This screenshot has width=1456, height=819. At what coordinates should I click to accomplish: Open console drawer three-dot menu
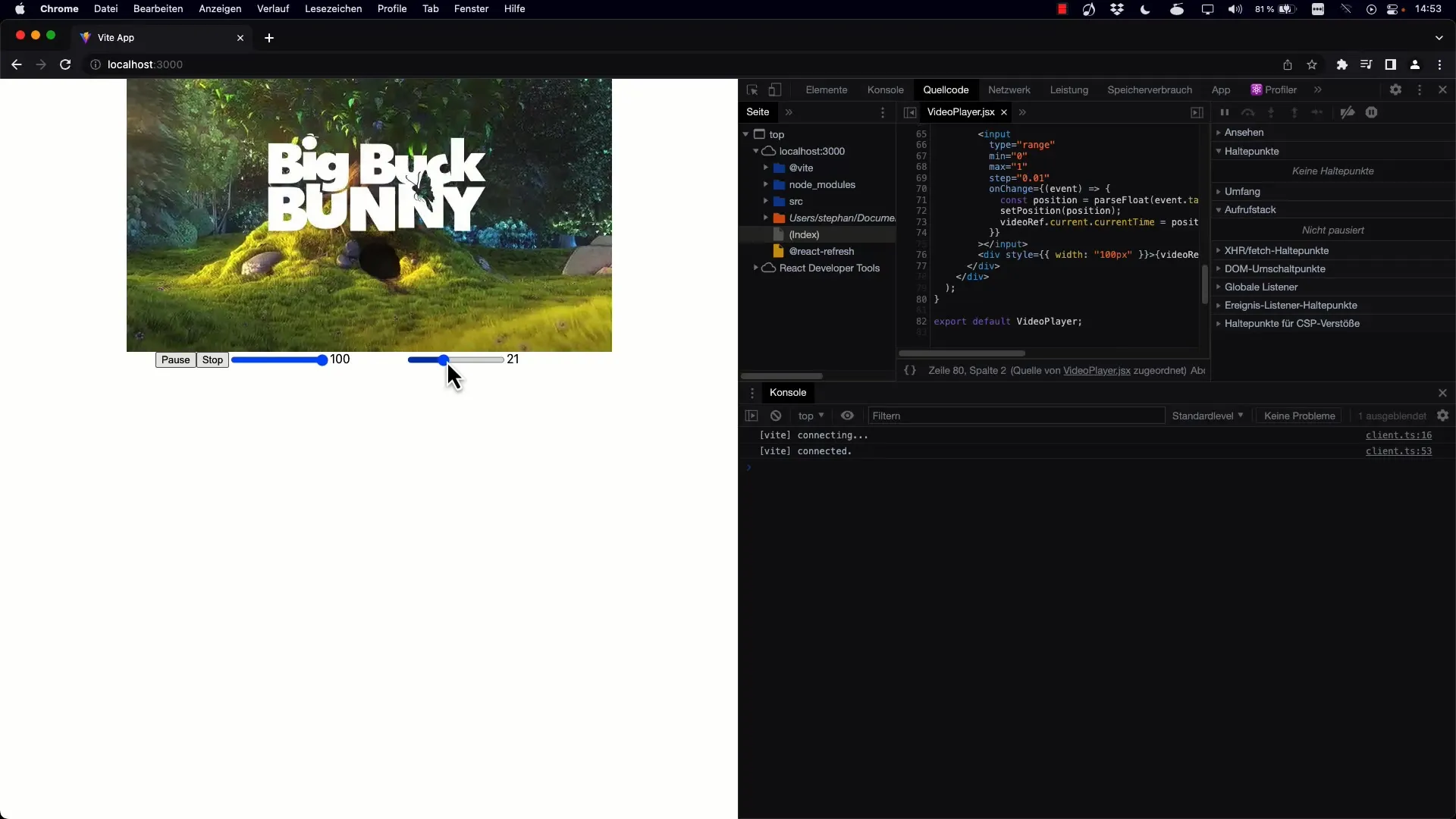pyautogui.click(x=752, y=393)
